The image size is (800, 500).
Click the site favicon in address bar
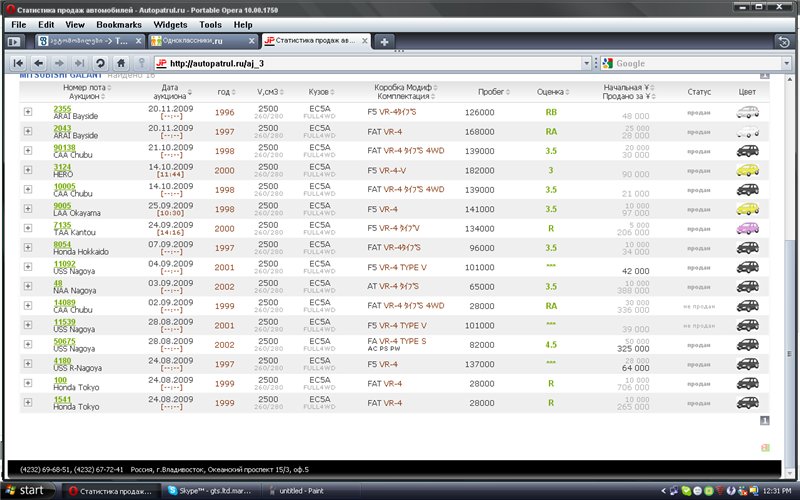161,63
